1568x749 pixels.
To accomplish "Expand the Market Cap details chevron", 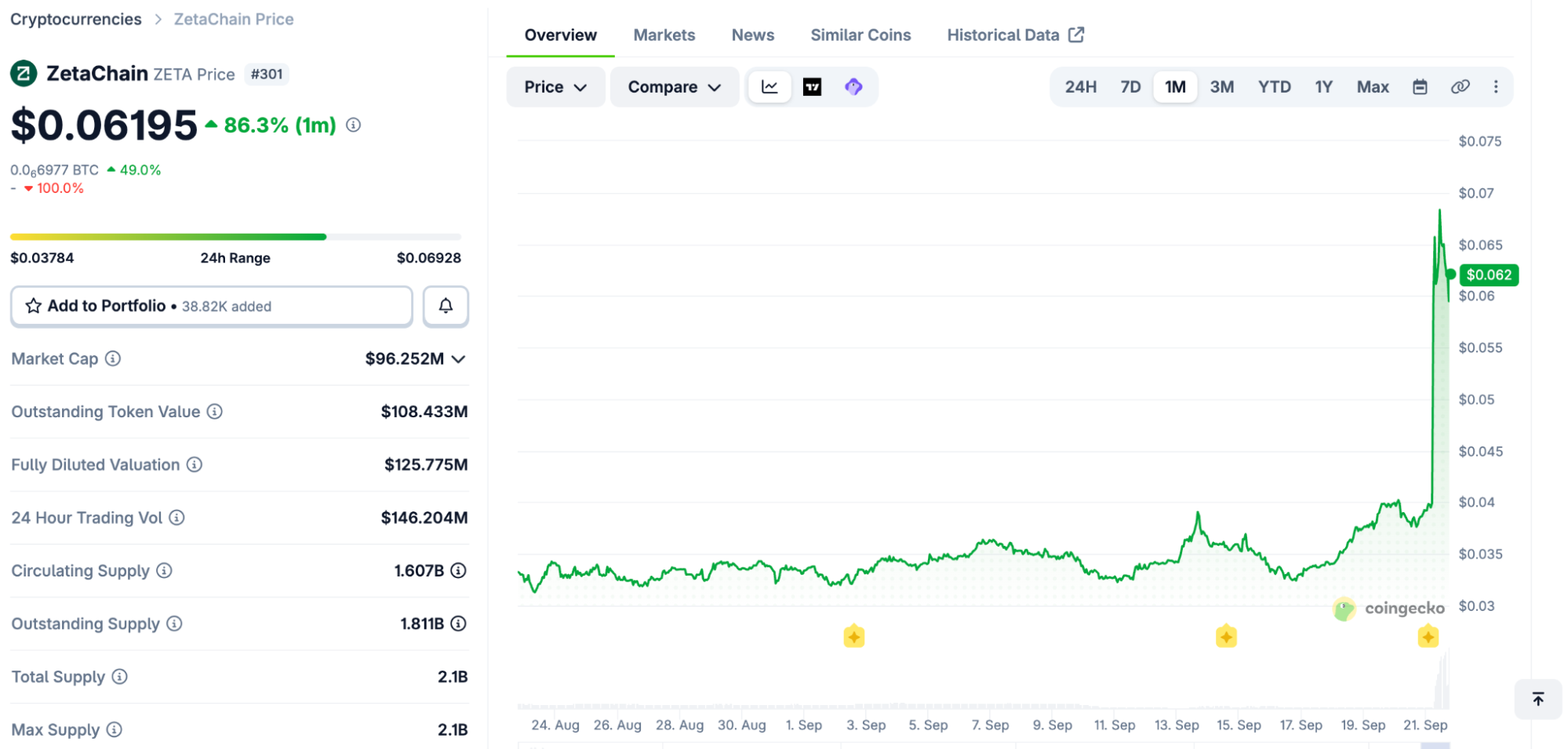I will tap(459, 358).
